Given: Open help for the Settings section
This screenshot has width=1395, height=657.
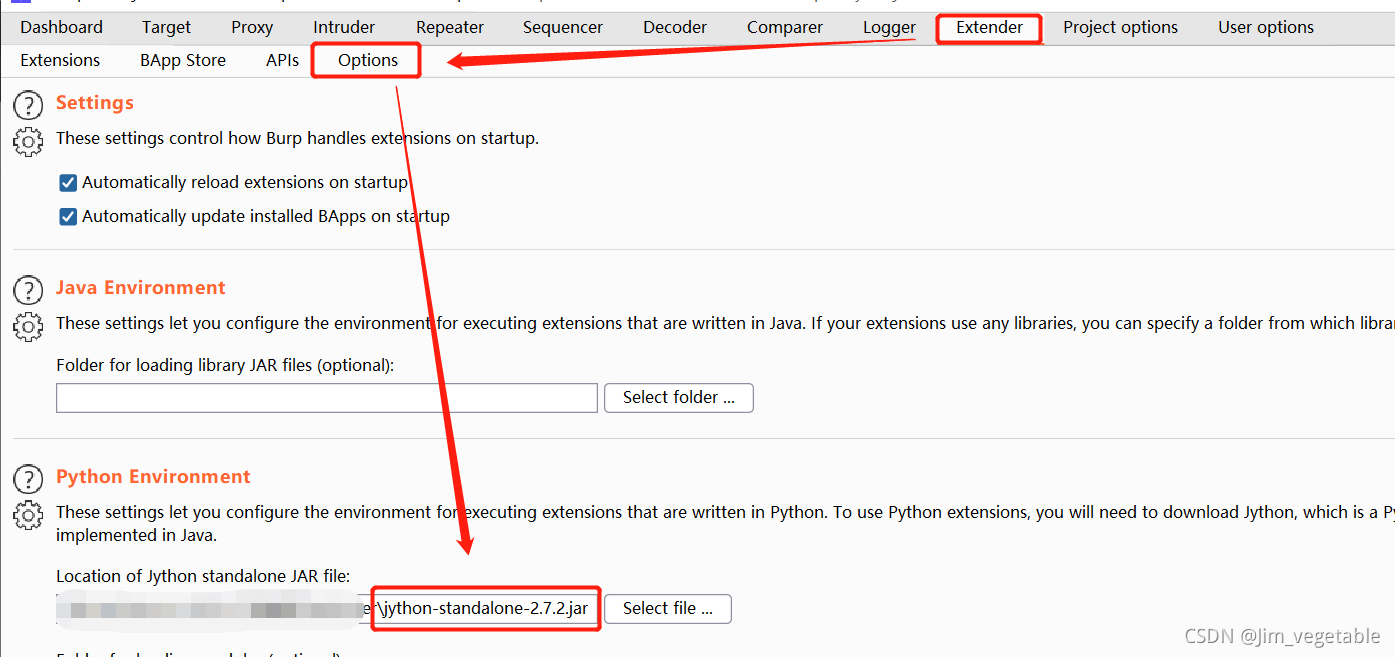Looking at the screenshot, I should point(28,104).
